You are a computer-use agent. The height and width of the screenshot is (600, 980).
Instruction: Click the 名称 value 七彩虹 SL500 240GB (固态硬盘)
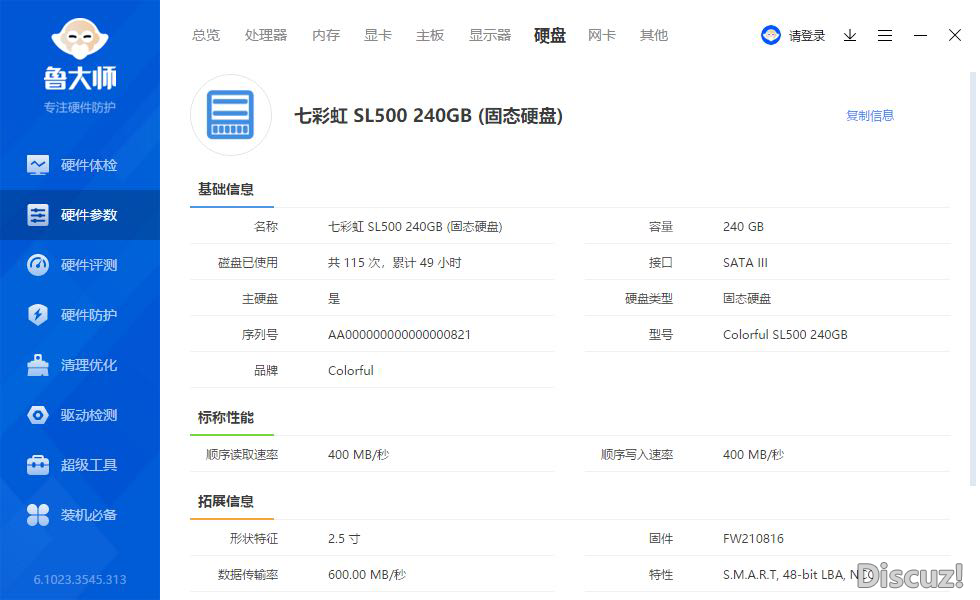coord(415,226)
